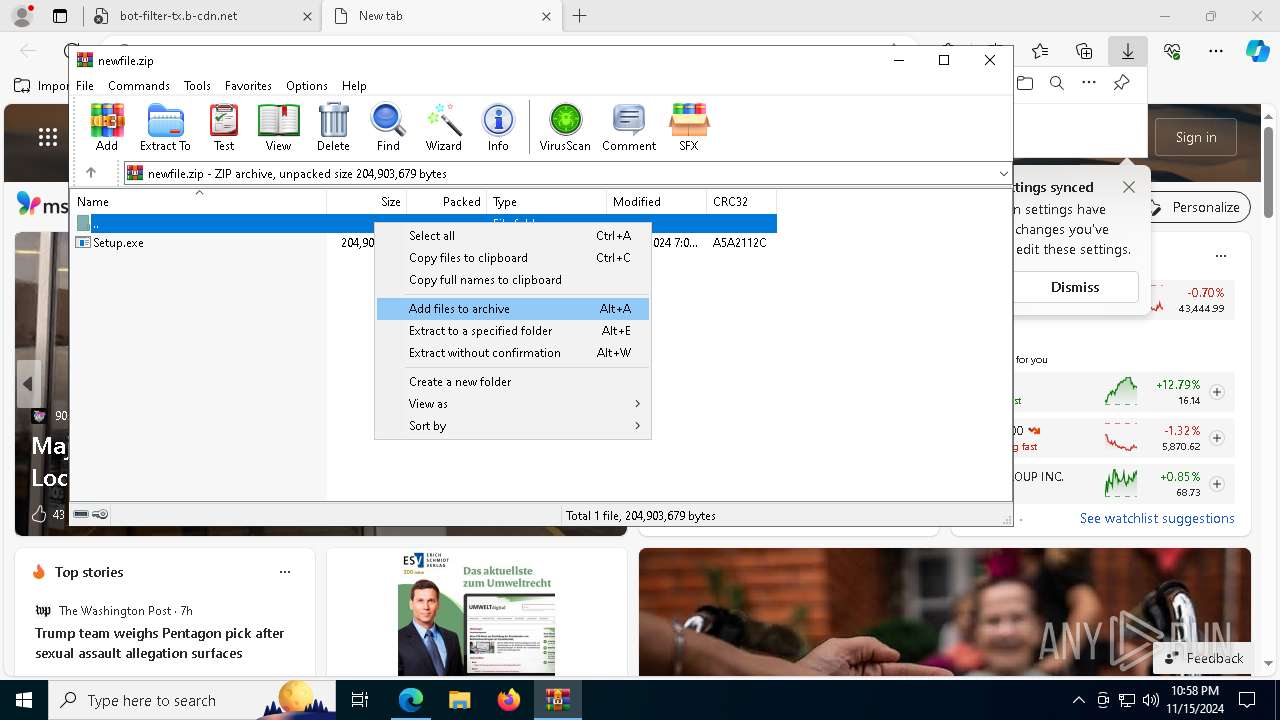Close the New tab browser tab
Screen dimensions: 1280x720
546,16
